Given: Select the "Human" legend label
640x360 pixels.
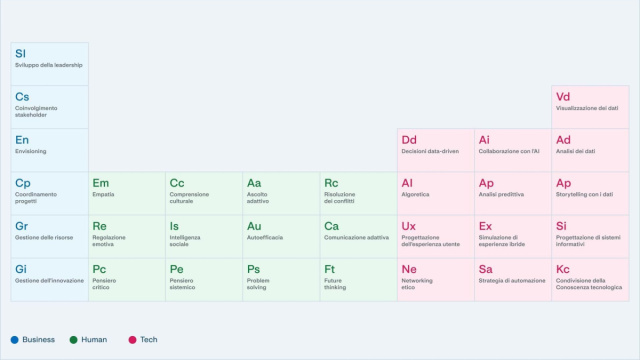Looking at the screenshot, I should [94, 340].
